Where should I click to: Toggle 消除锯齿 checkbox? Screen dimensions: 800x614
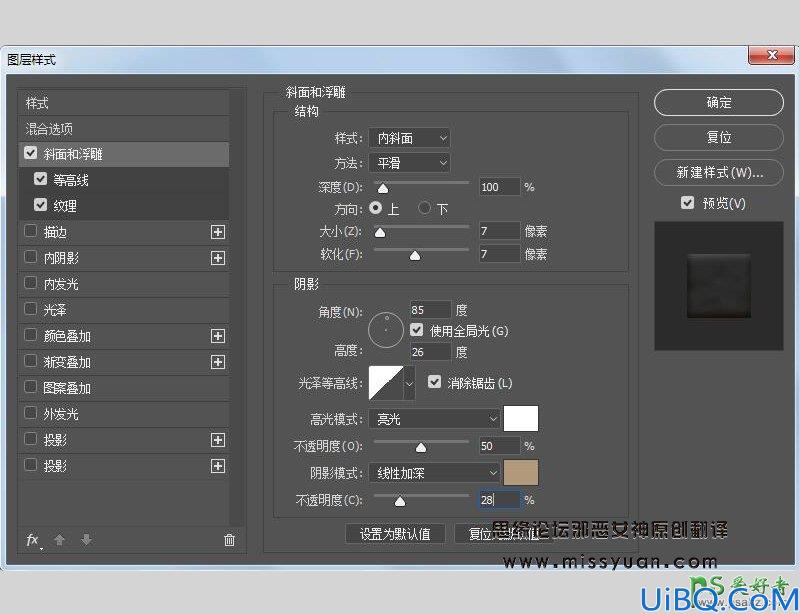coord(434,382)
